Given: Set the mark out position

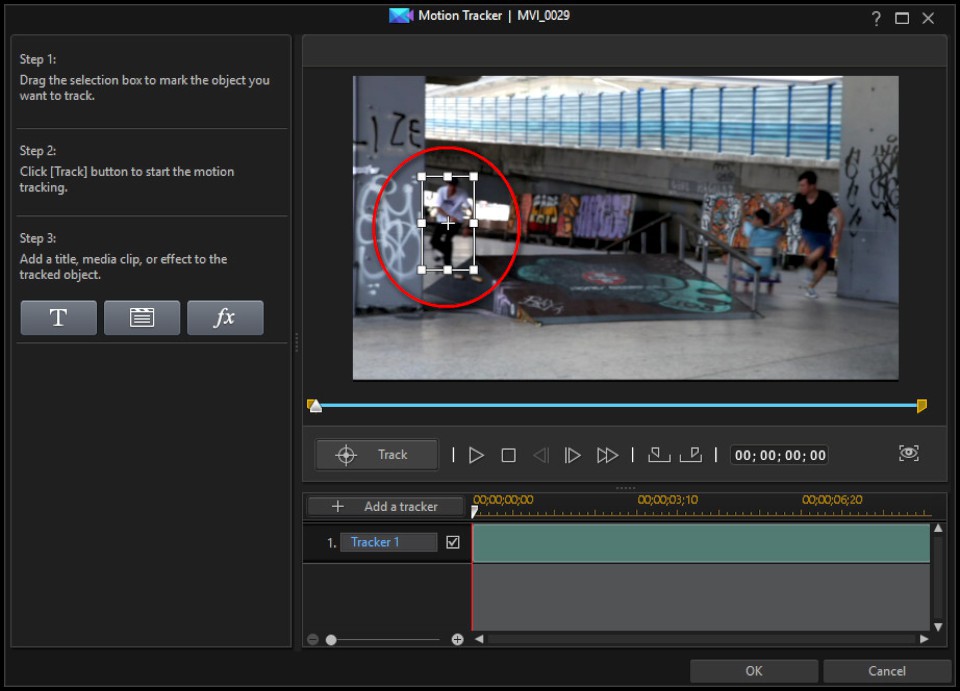Looking at the screenshot, I should point(690,455).
